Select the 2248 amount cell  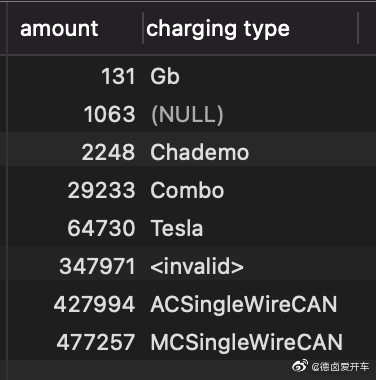click(x=108, y=152)
